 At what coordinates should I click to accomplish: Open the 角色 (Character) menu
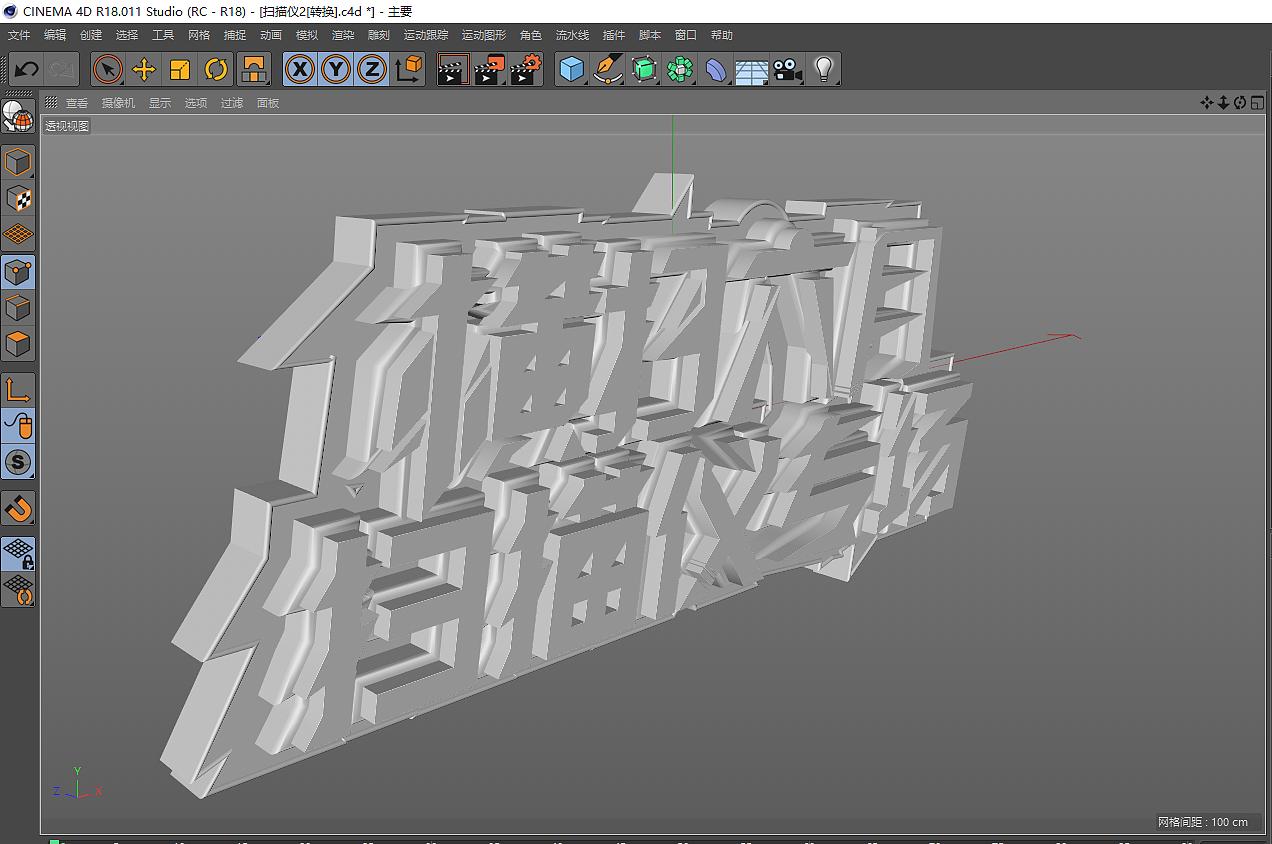tap(531, 35)
